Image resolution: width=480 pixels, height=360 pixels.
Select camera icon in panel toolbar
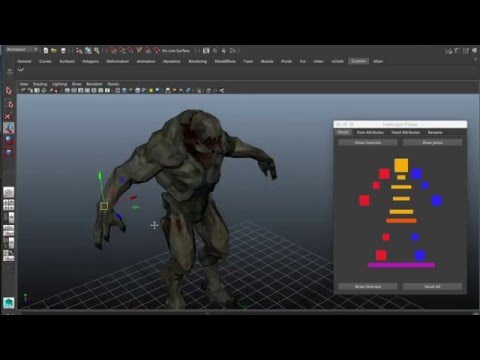23,90
